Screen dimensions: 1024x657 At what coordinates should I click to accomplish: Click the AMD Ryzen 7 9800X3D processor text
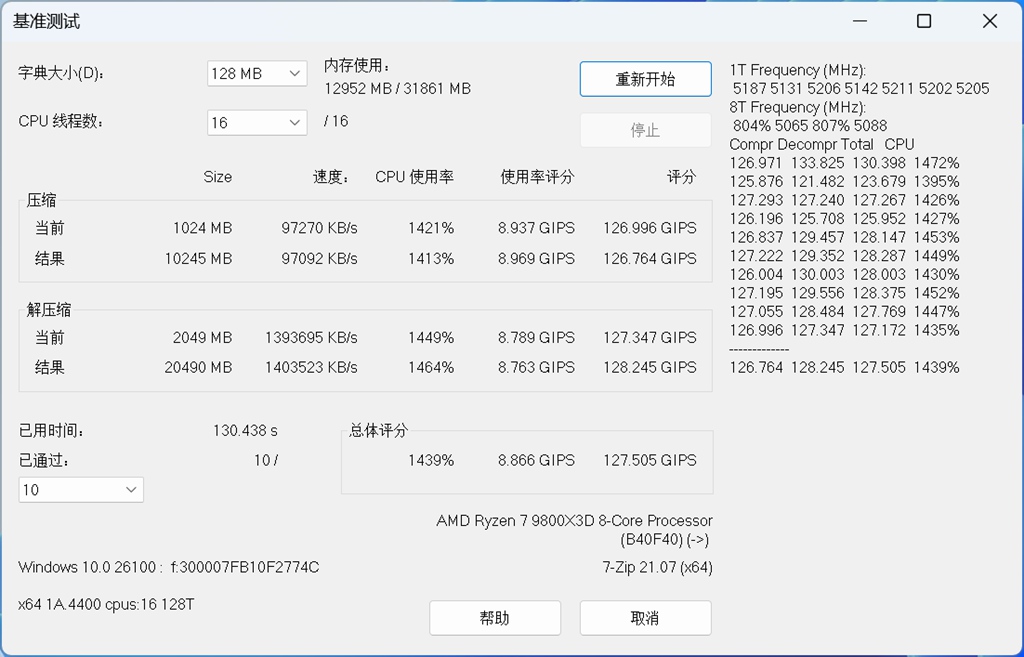[574, 521]
